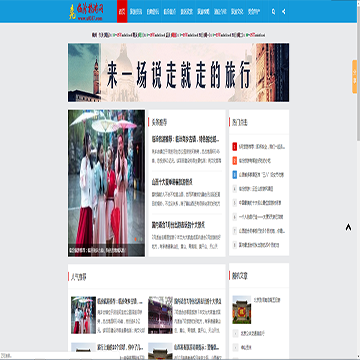The image size is (360, 360).
Task: Open the fourth item in the blue navigation bar
Action: (170, 12)
